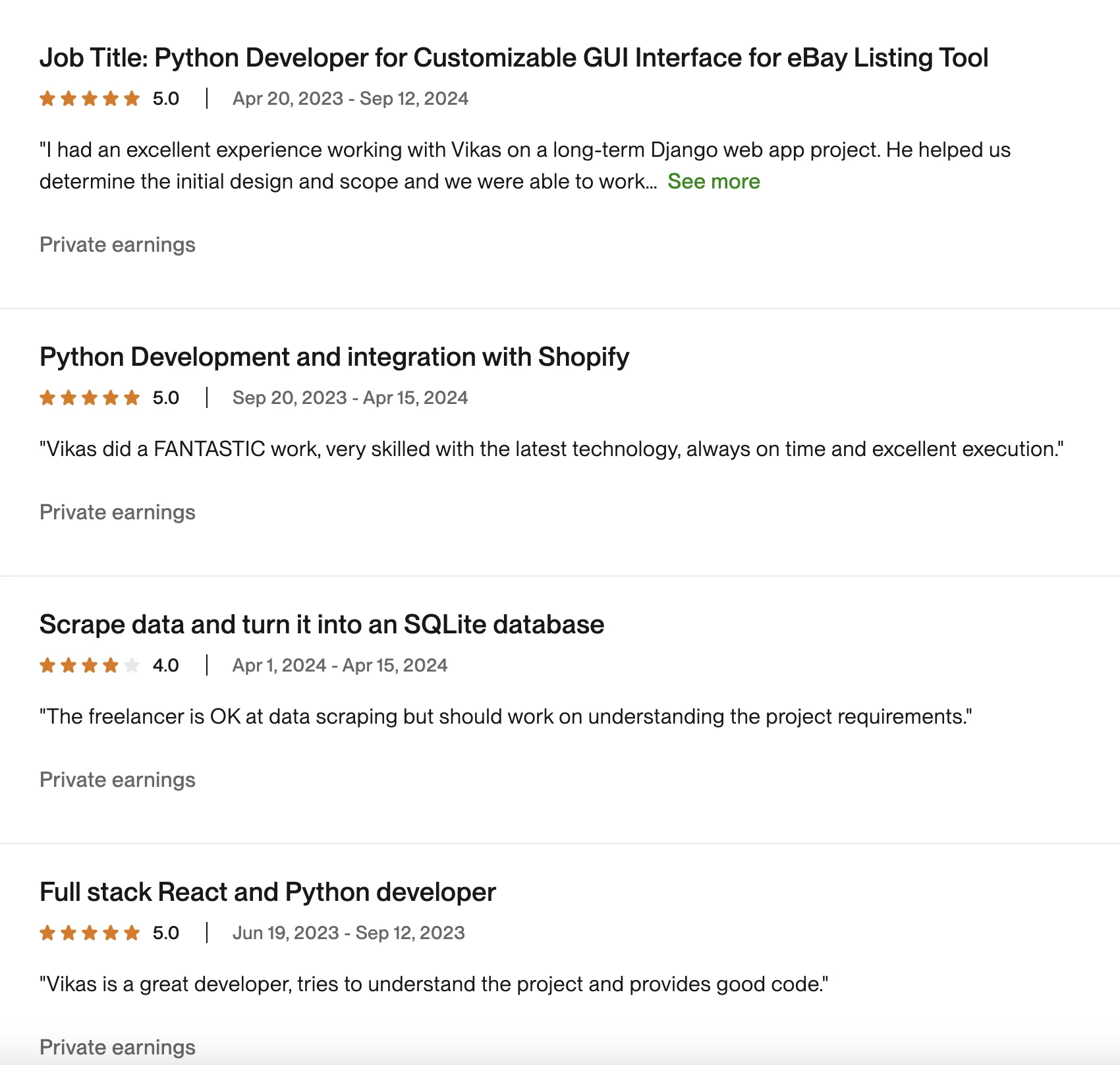The height and width of the screenshot is (1065, 1120).
Task: Click the Jun 19, 2023 - Sep 12, 2023 date range
Action: point(349,933)
